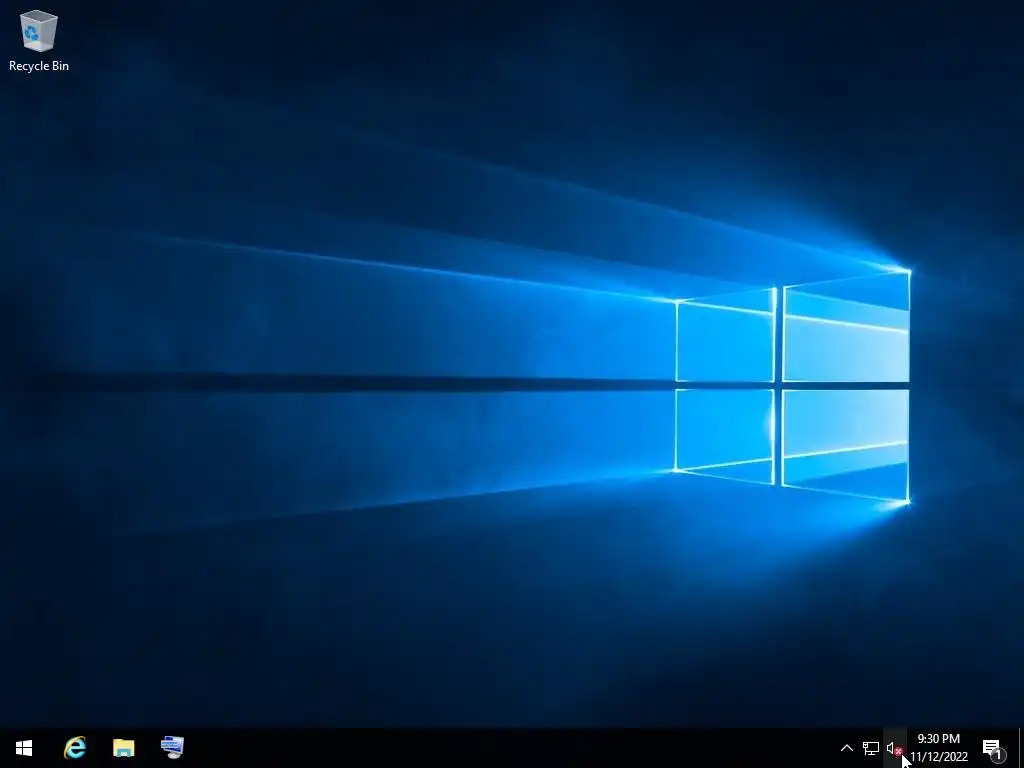Click the Recycle Bin text label

pyautogui.click(x=39, y=66)
